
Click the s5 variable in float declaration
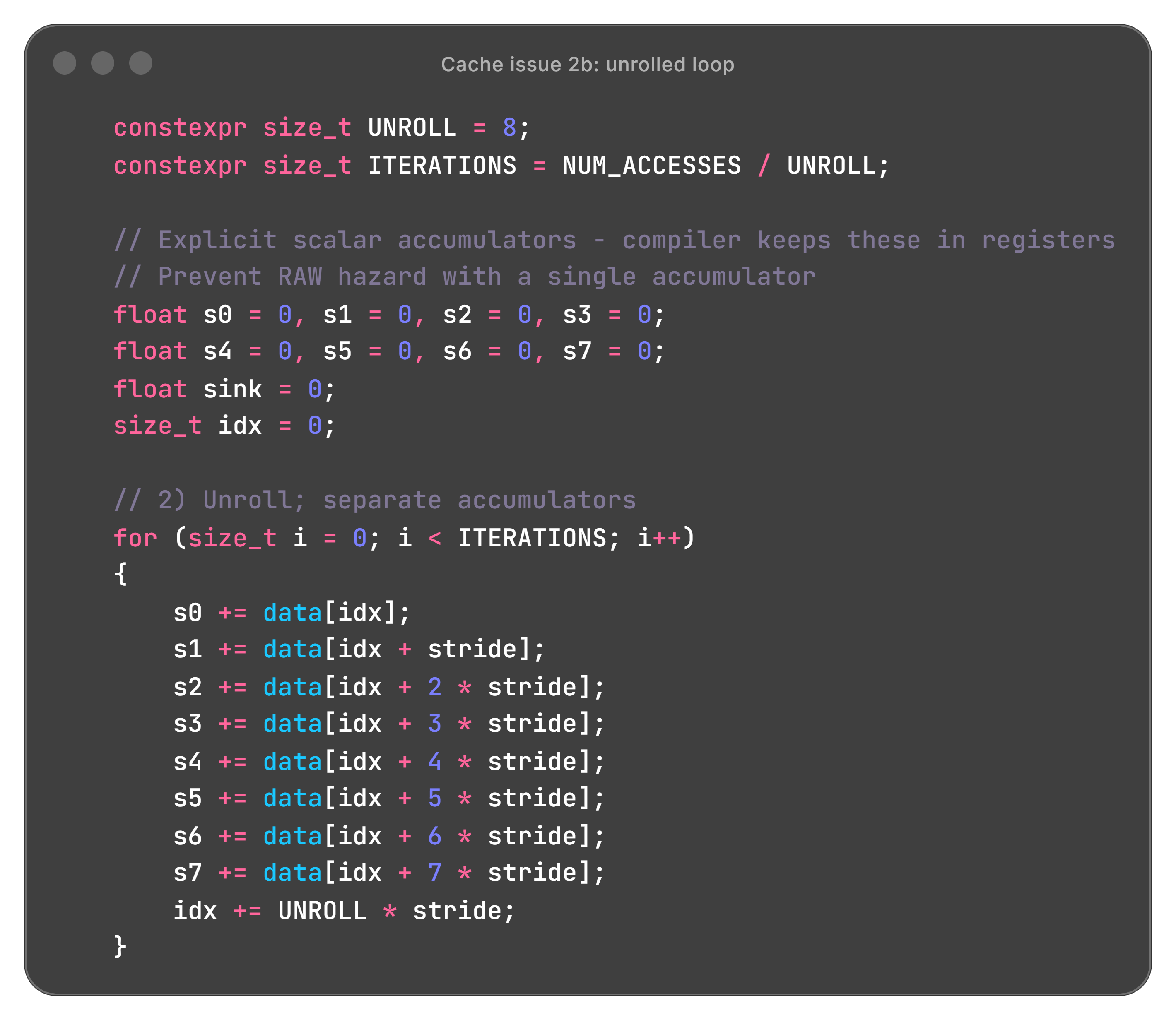[337, 351]
